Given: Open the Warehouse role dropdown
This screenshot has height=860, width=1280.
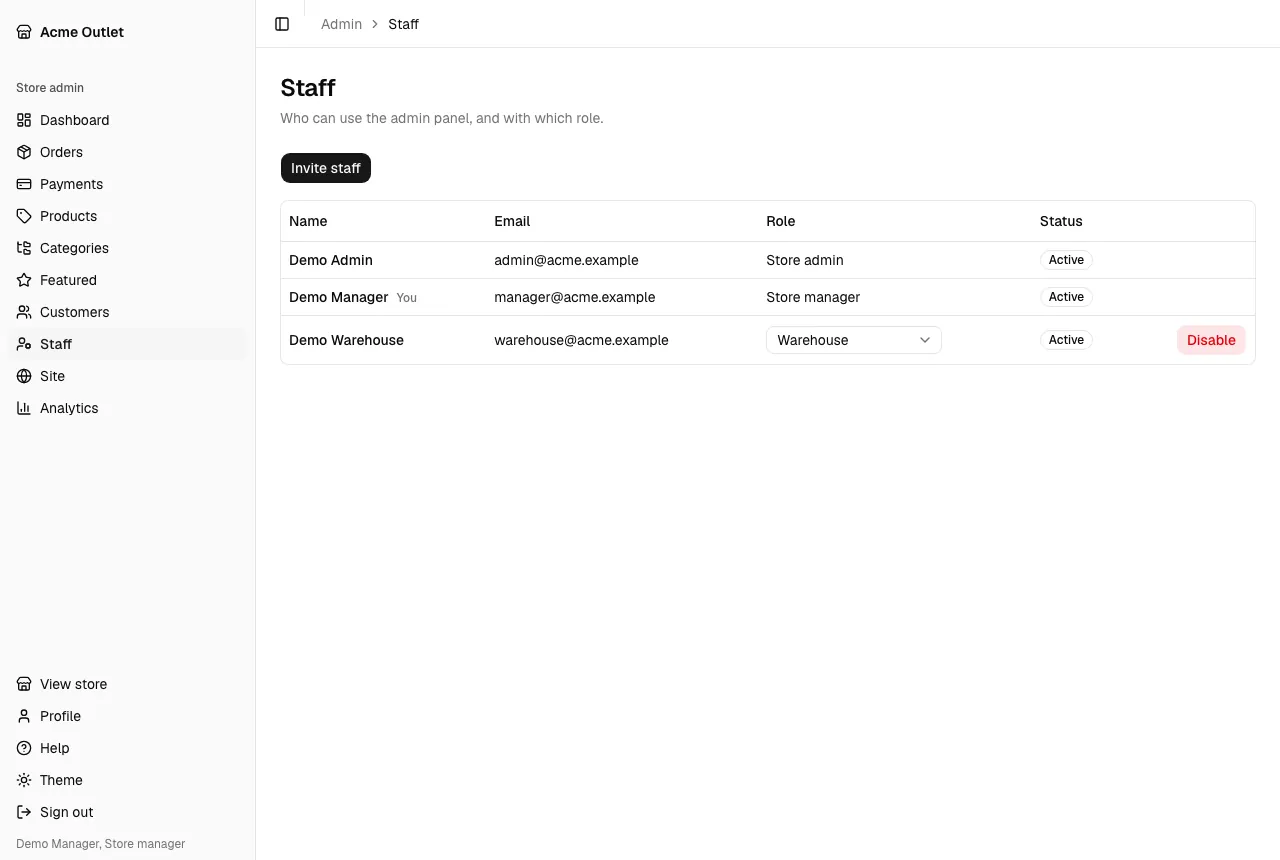Looking at the screenshot, I should click(x=854, y=340).
